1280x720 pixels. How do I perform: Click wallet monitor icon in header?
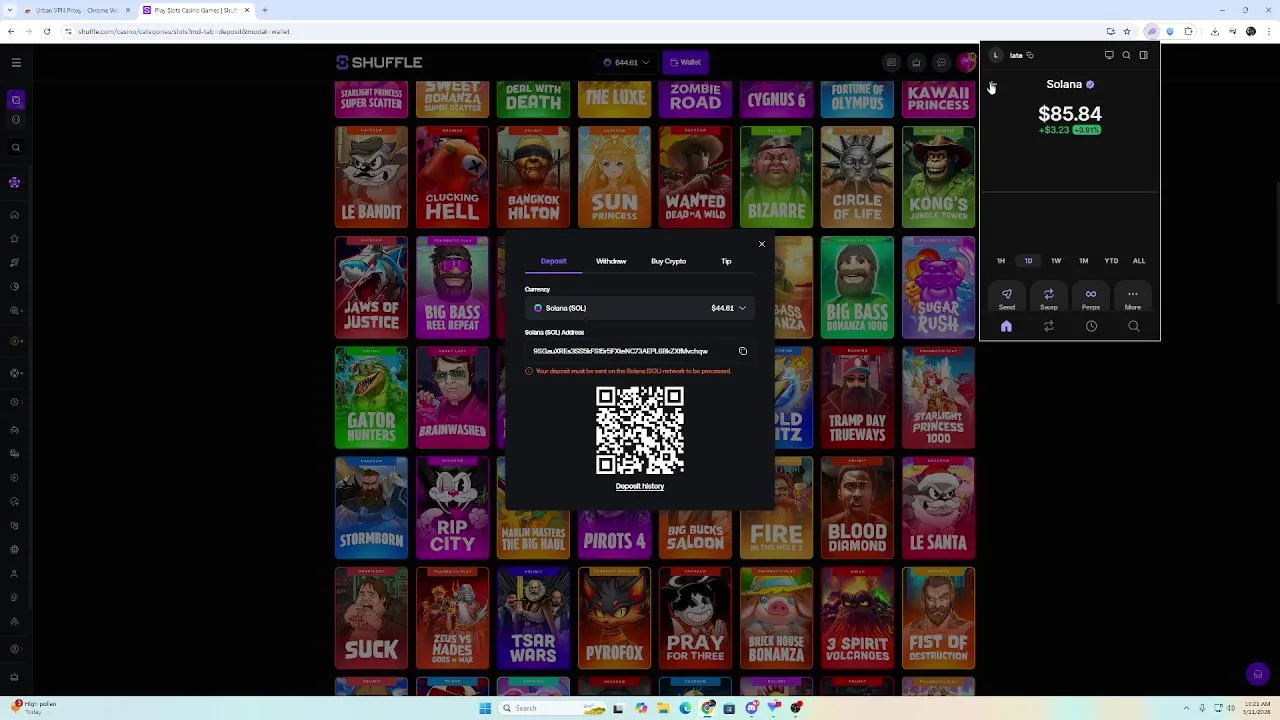click(x=1109, y=55)
